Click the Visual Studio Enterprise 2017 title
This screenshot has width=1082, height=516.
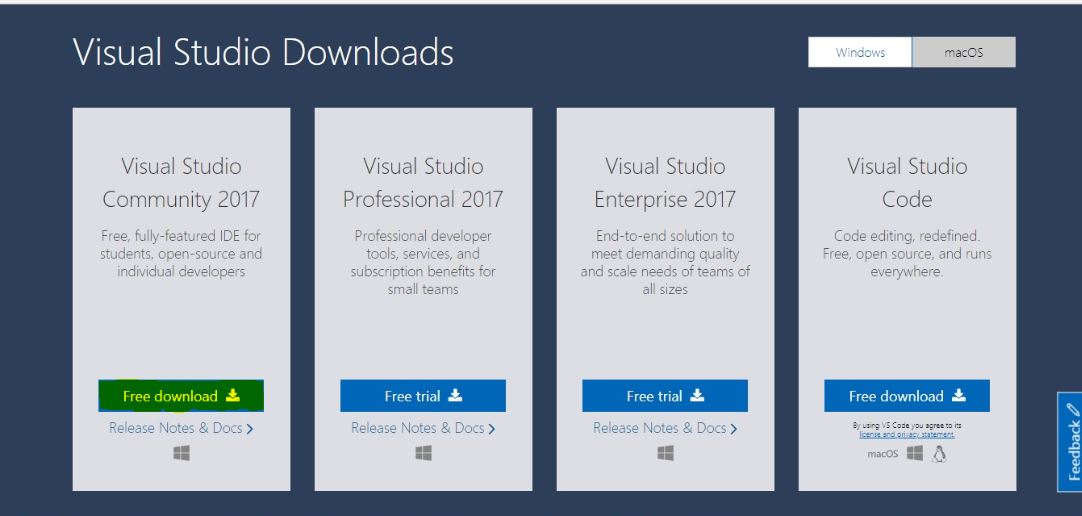[x=665, y=183]
